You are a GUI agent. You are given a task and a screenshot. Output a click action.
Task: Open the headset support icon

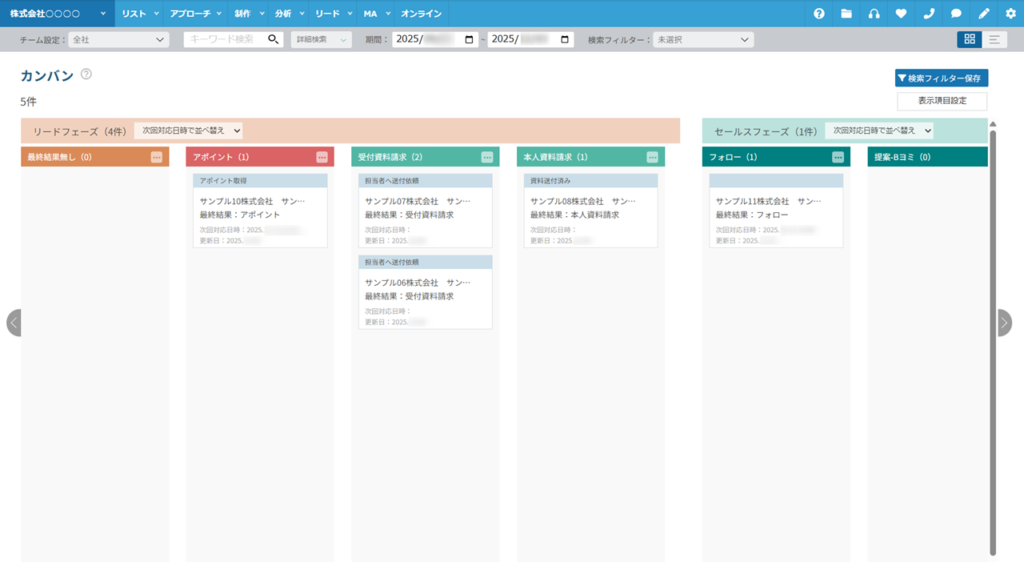coord(874,13)
